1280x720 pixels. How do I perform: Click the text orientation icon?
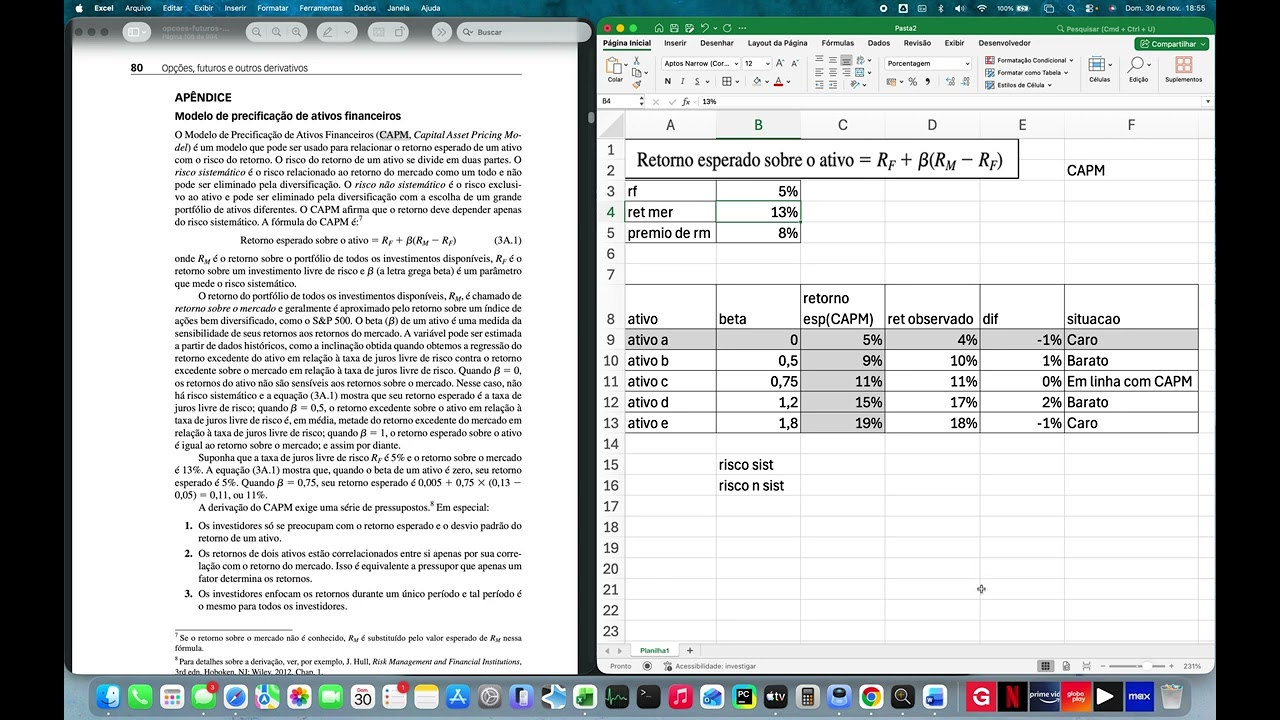click(x=855, y=84)
